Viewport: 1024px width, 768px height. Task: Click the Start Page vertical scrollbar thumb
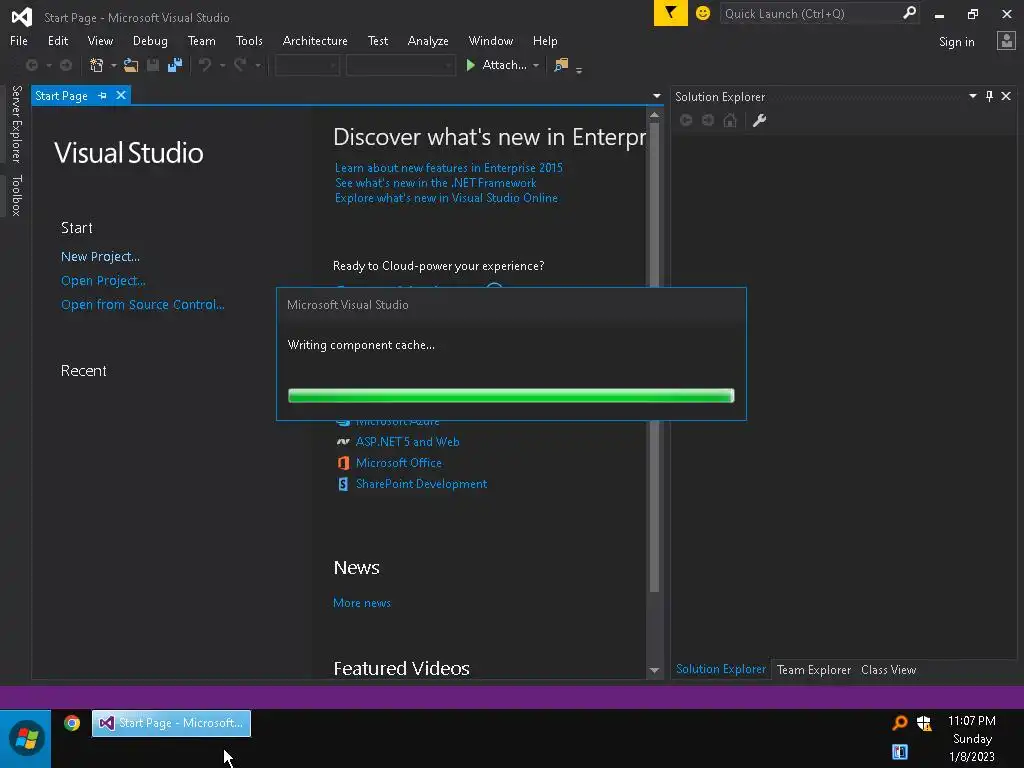pyautogui.click(x=654, y=358)
